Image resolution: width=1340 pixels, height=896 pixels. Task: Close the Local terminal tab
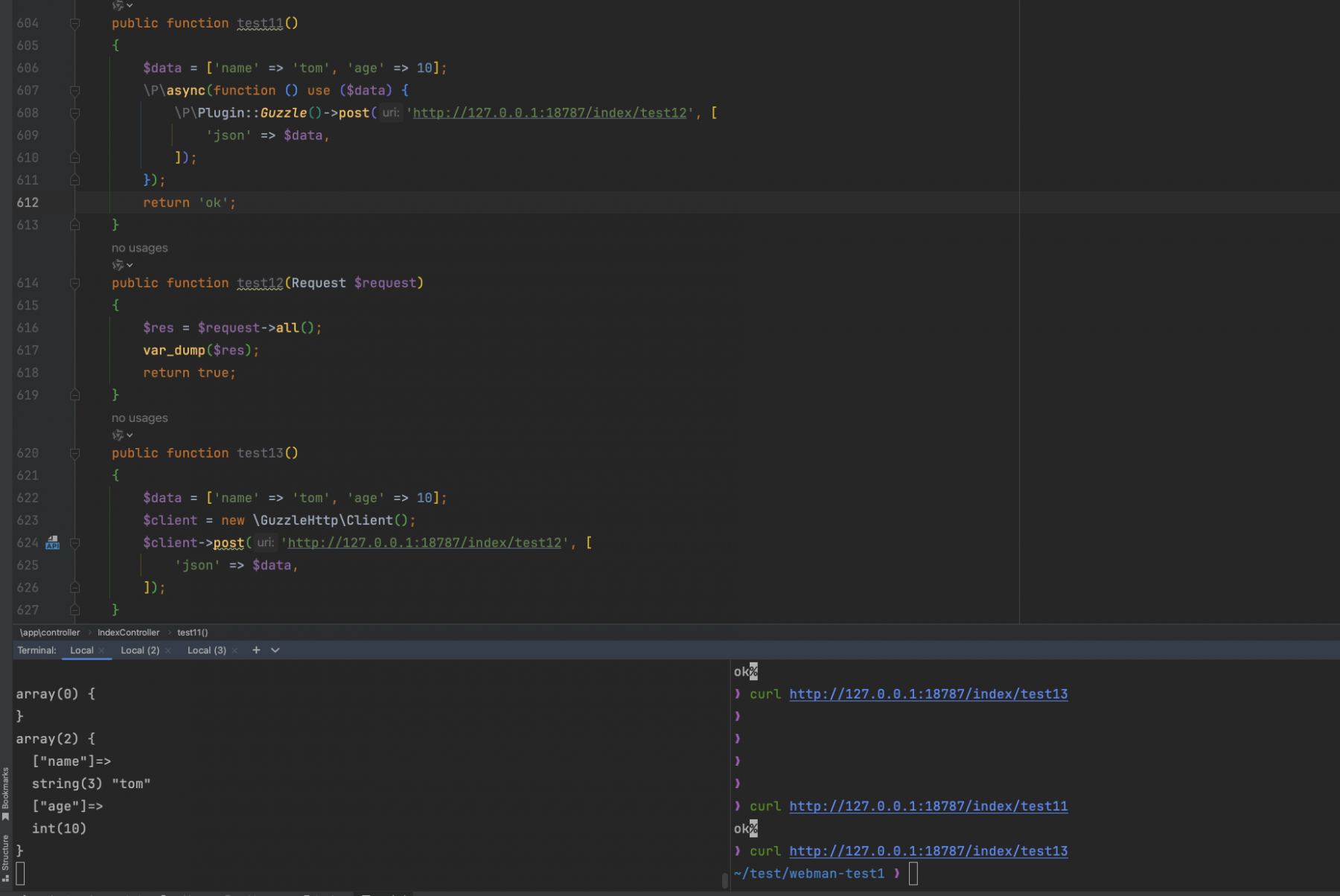pos(101,650)
